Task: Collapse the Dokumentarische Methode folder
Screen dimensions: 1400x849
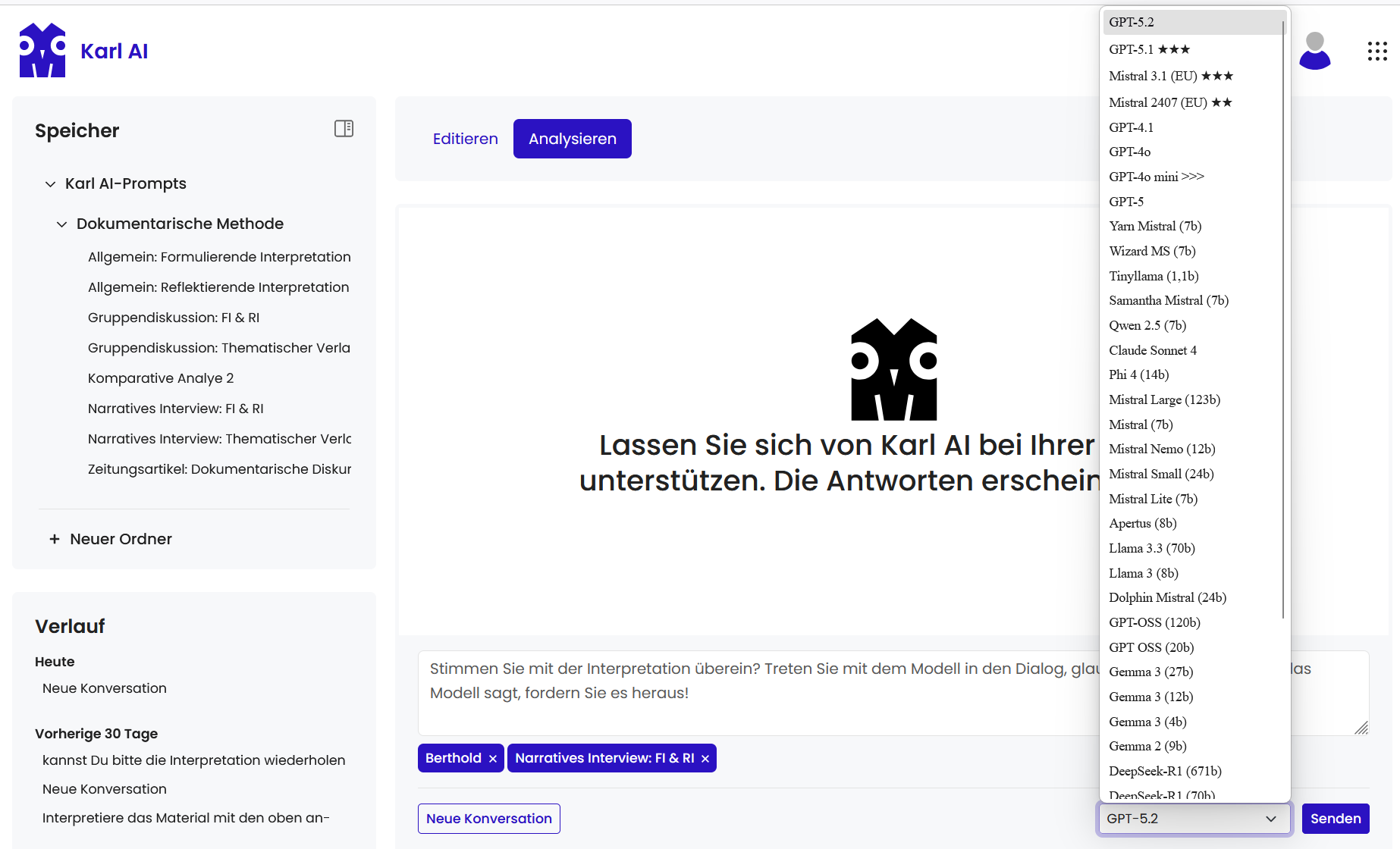Action: point(61,224)
